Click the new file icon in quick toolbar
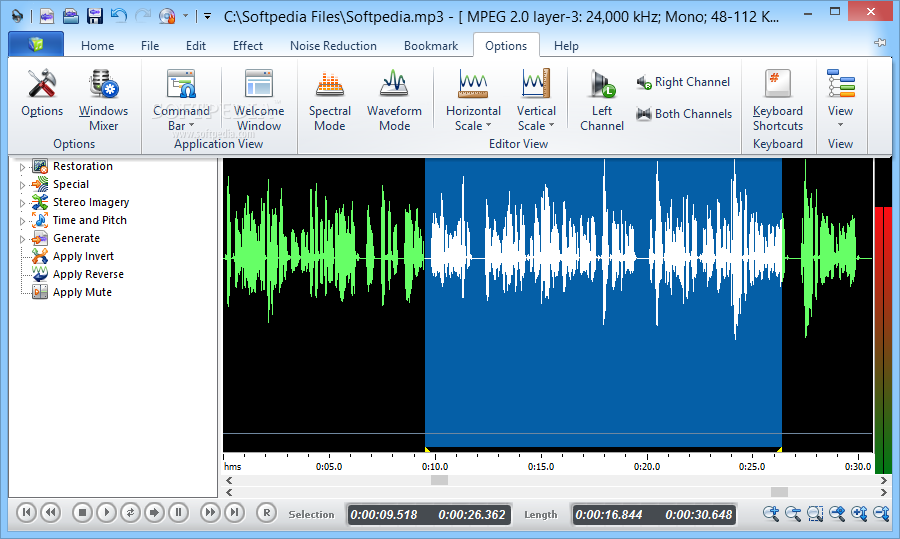 (46, 15)
